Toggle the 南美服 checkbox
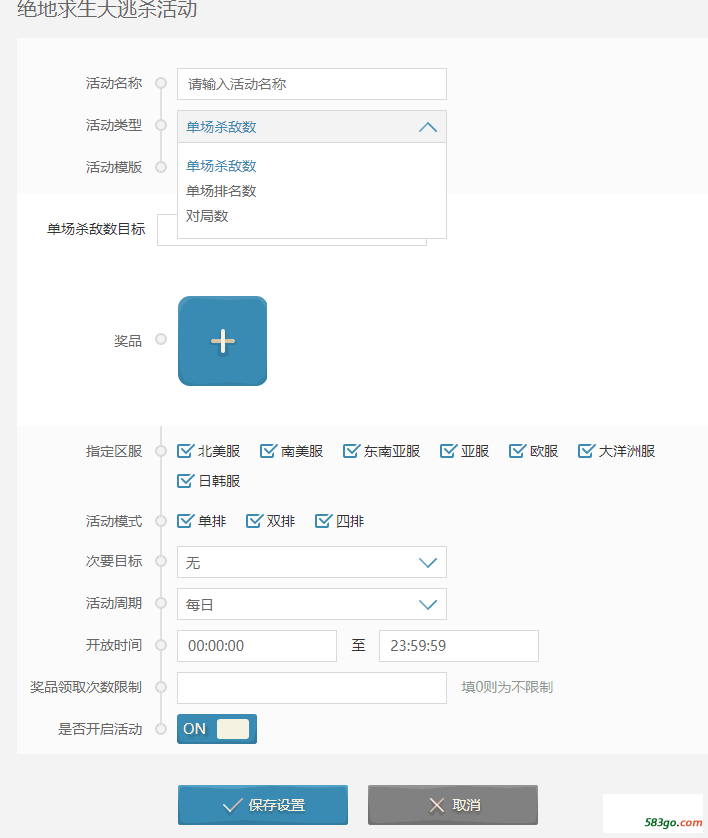Viewport: 708px width, 838px height. click(x=268, y=451)
